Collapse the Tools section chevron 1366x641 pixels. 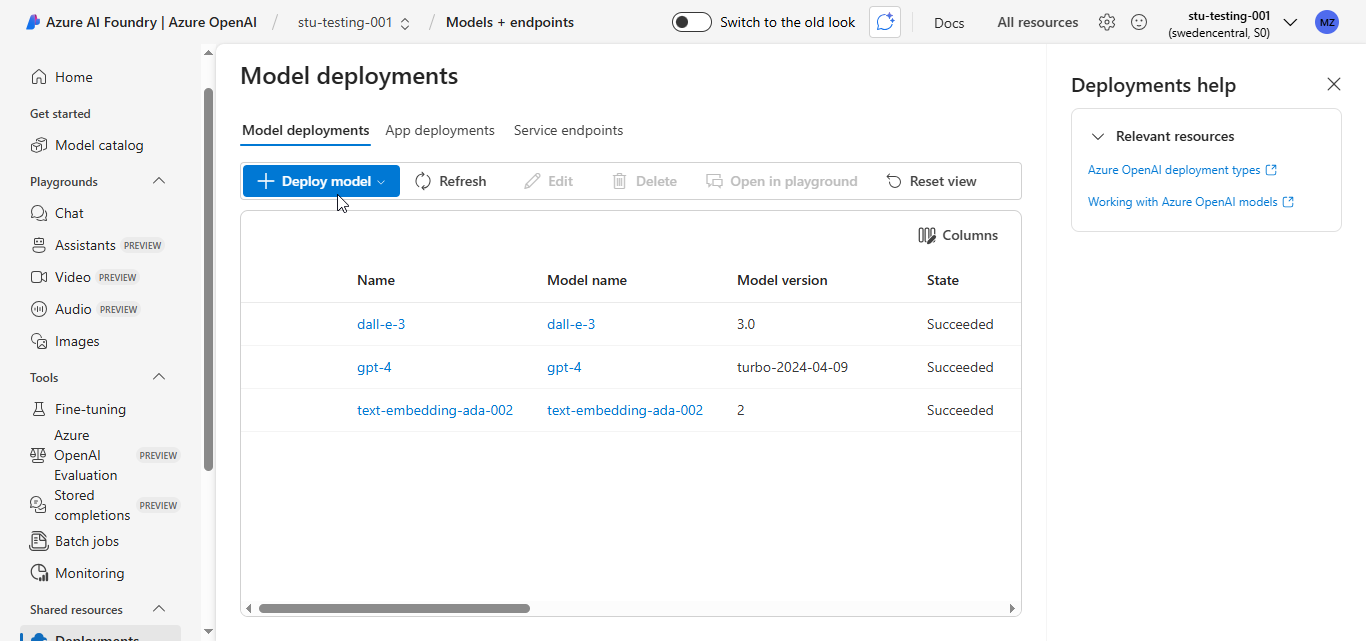coord(159,377)
